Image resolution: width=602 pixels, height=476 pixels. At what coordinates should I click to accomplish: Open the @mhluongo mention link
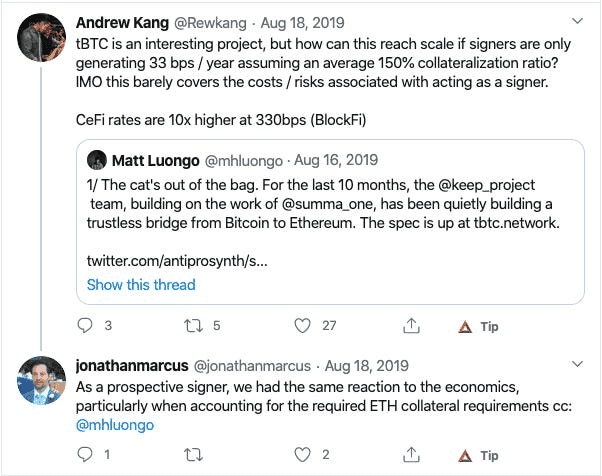pyautogui.click(x=115, y=425)
